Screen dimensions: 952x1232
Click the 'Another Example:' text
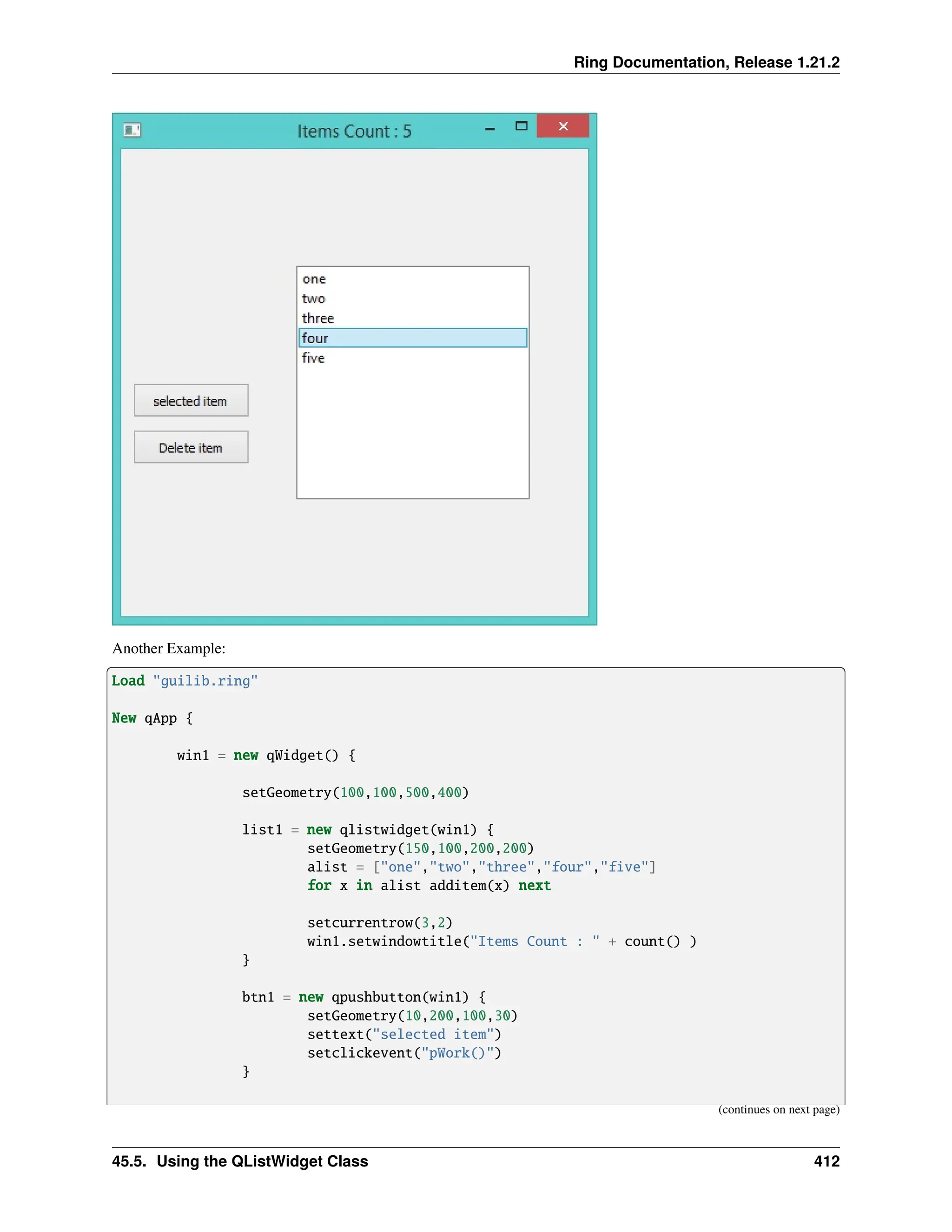point(169,648)
